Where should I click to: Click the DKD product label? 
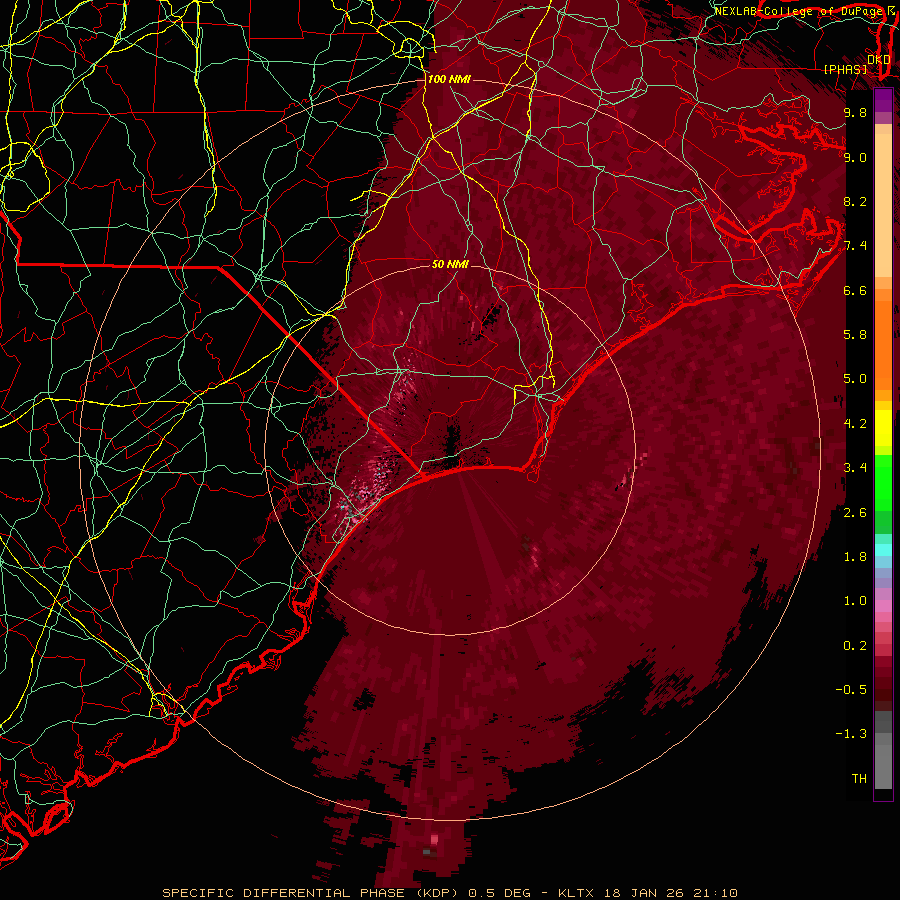pyautogui.click(x=879, y=59)
